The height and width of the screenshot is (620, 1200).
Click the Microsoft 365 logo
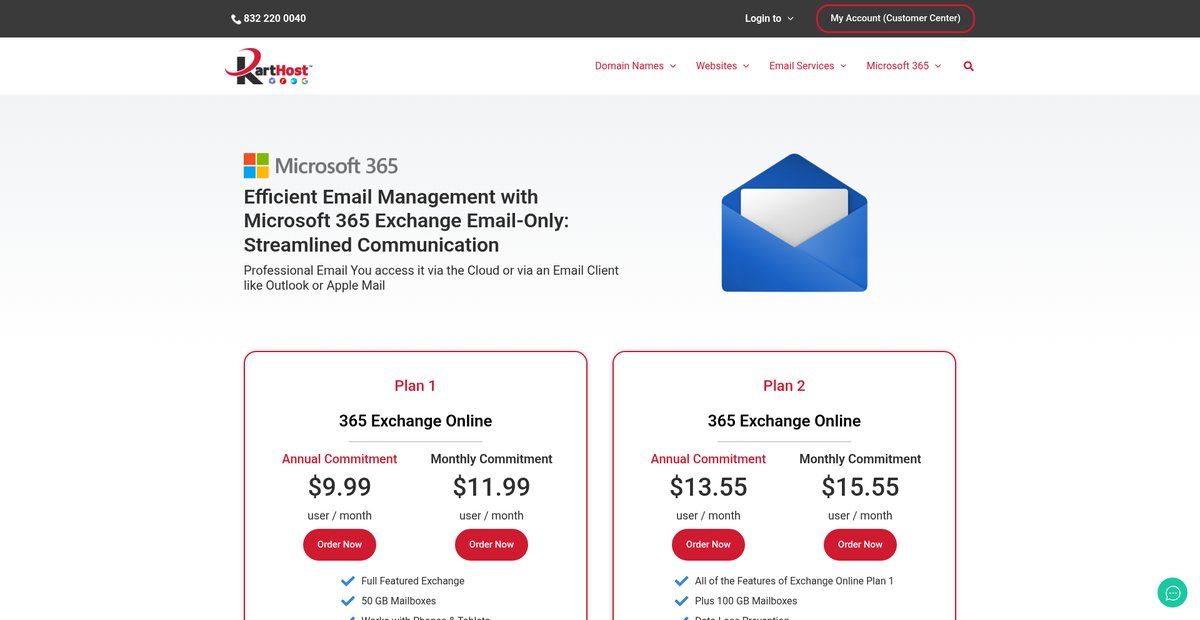pos(321,166)
